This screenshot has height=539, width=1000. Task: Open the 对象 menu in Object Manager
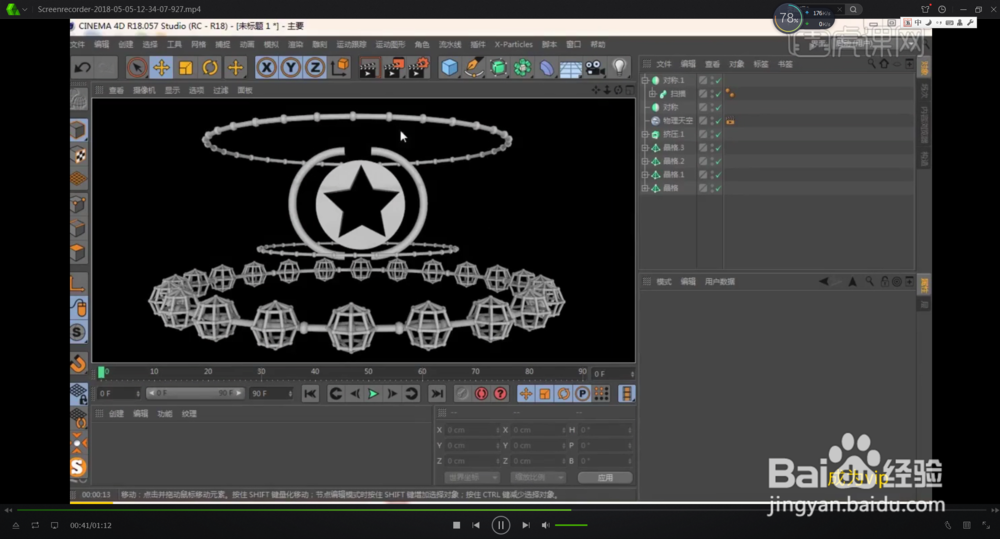click(737, 64)
